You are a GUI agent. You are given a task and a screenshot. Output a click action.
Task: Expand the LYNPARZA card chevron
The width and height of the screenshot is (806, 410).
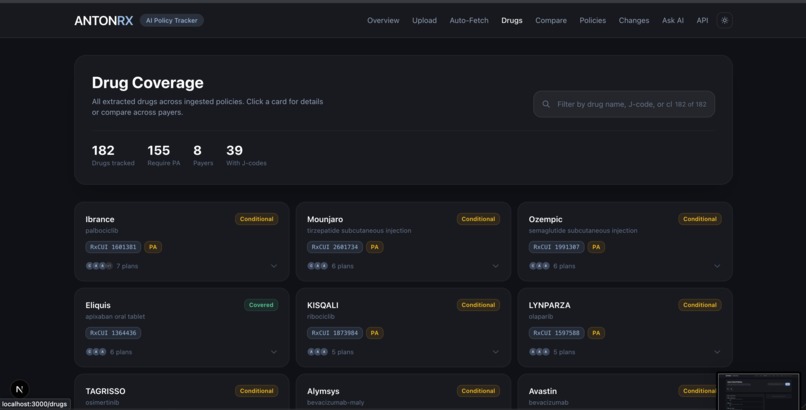click(x=717, y=352)
